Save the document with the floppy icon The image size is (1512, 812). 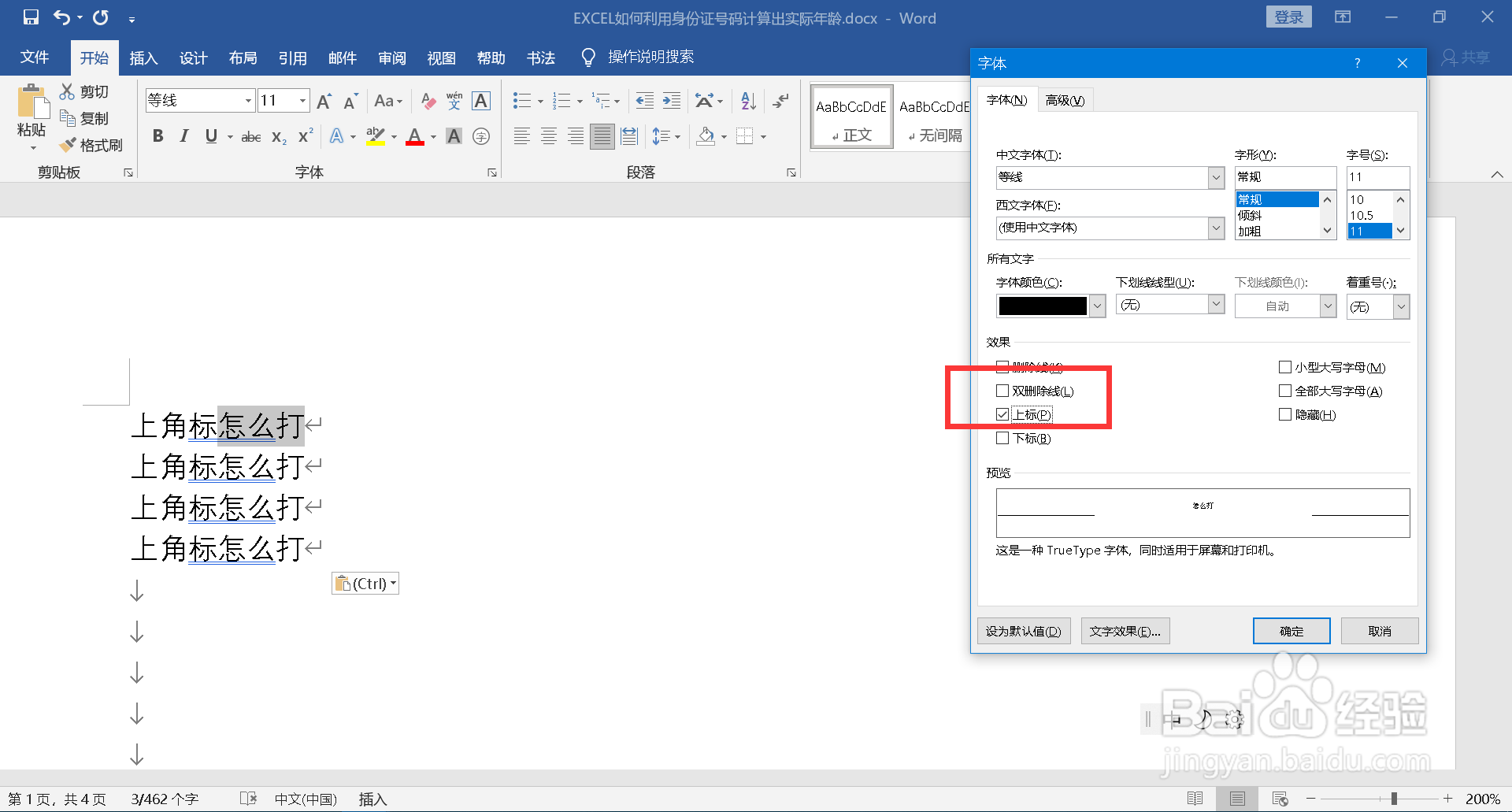pyautogui.click(x=31, y=17)
